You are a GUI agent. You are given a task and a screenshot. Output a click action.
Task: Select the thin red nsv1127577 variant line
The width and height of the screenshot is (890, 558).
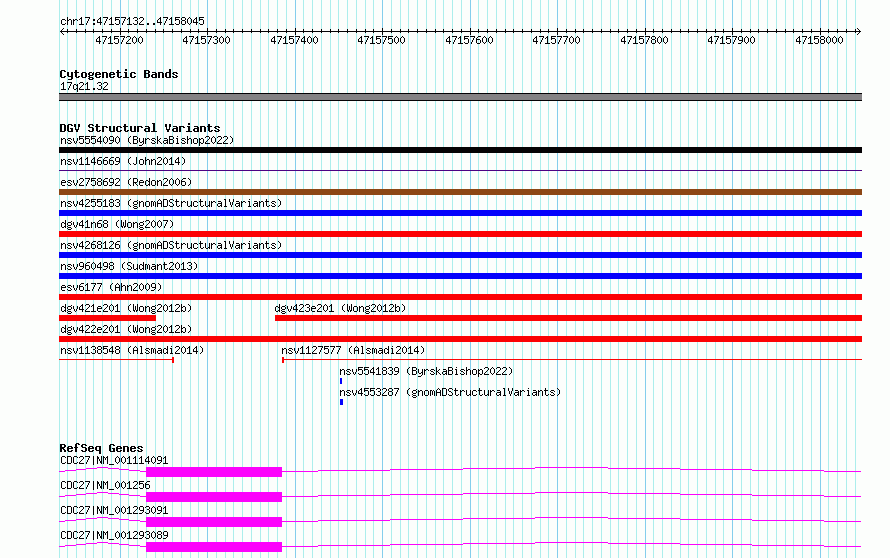click(572, 360)
